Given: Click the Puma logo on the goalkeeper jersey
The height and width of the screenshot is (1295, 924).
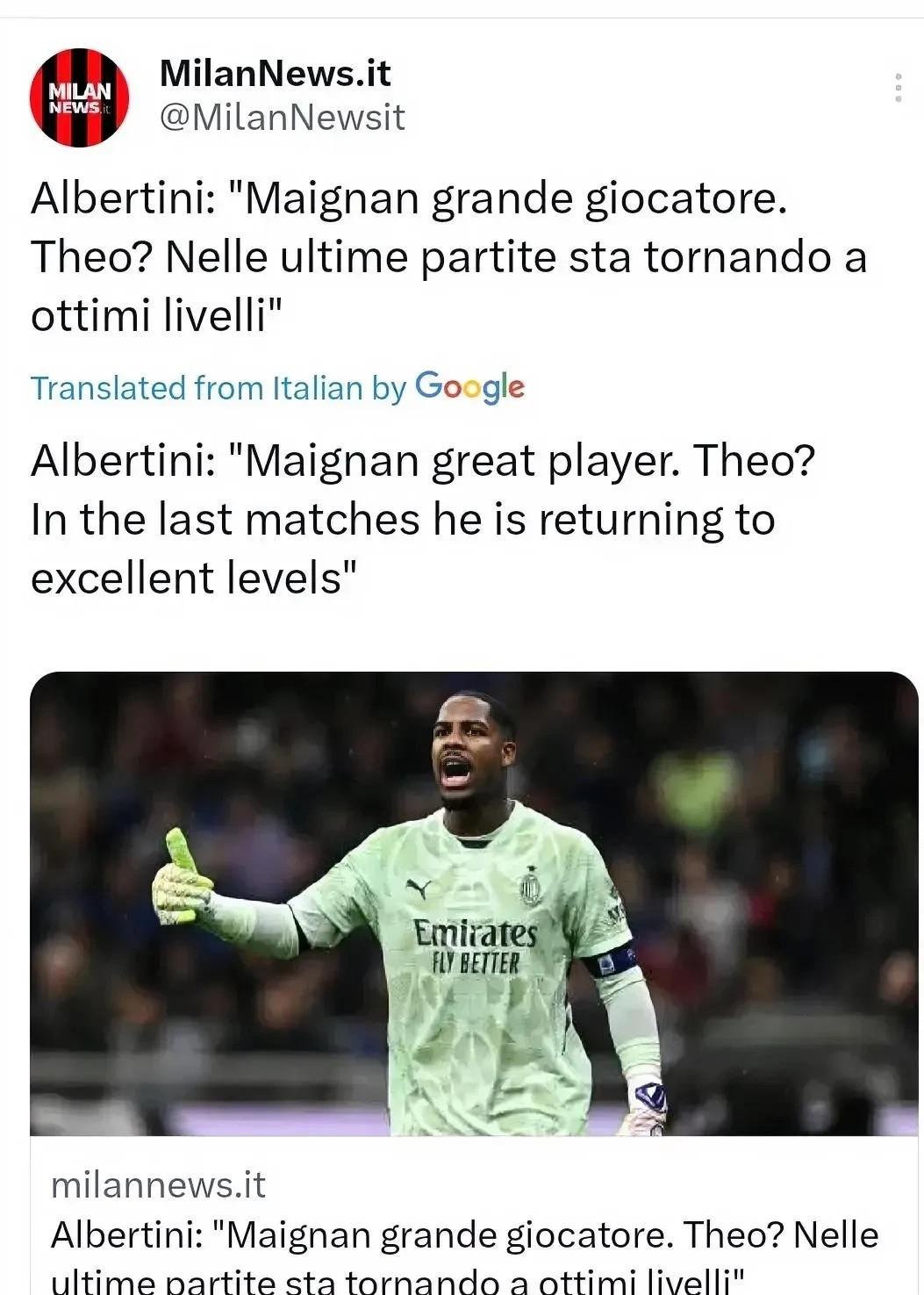Looking at the screenshot, I should coord(419,888).
